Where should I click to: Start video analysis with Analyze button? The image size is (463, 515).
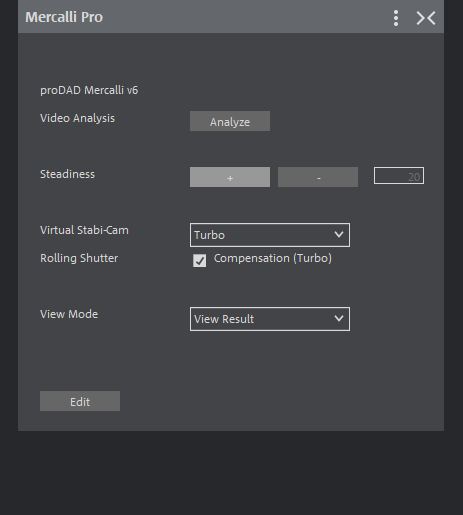pyautogui.click(x=230, y=121)
